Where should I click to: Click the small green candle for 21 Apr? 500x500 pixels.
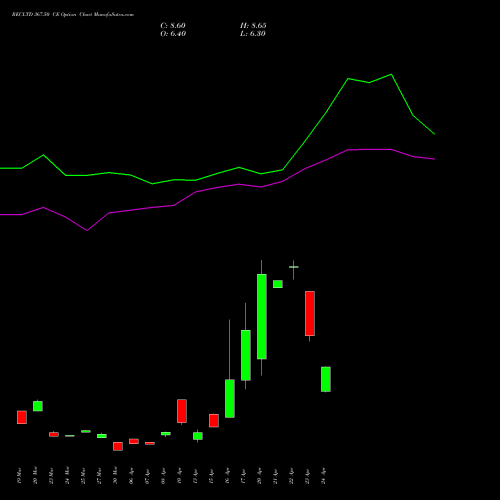click(278, 284)
